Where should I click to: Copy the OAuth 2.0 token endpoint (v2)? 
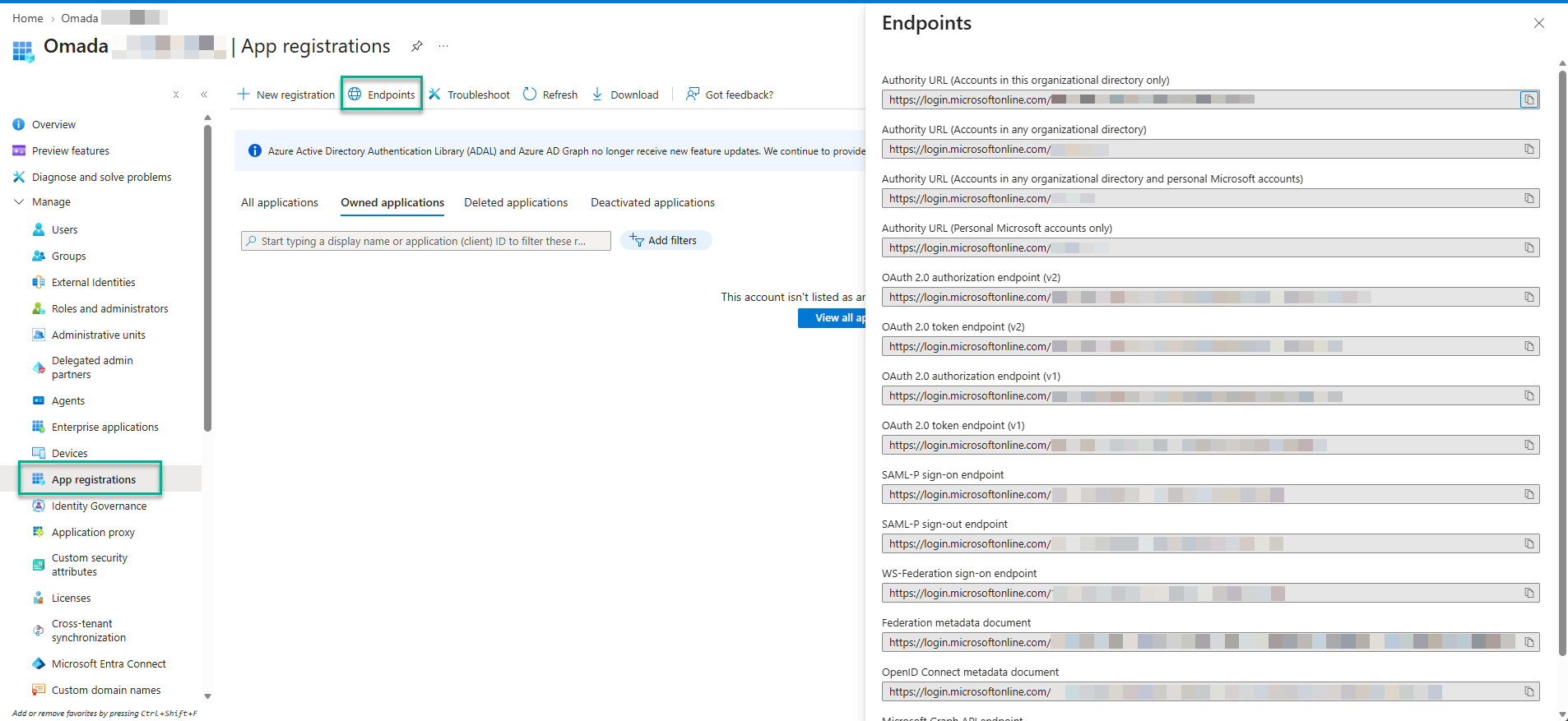pyautogui.click(x=1529, y=346)
